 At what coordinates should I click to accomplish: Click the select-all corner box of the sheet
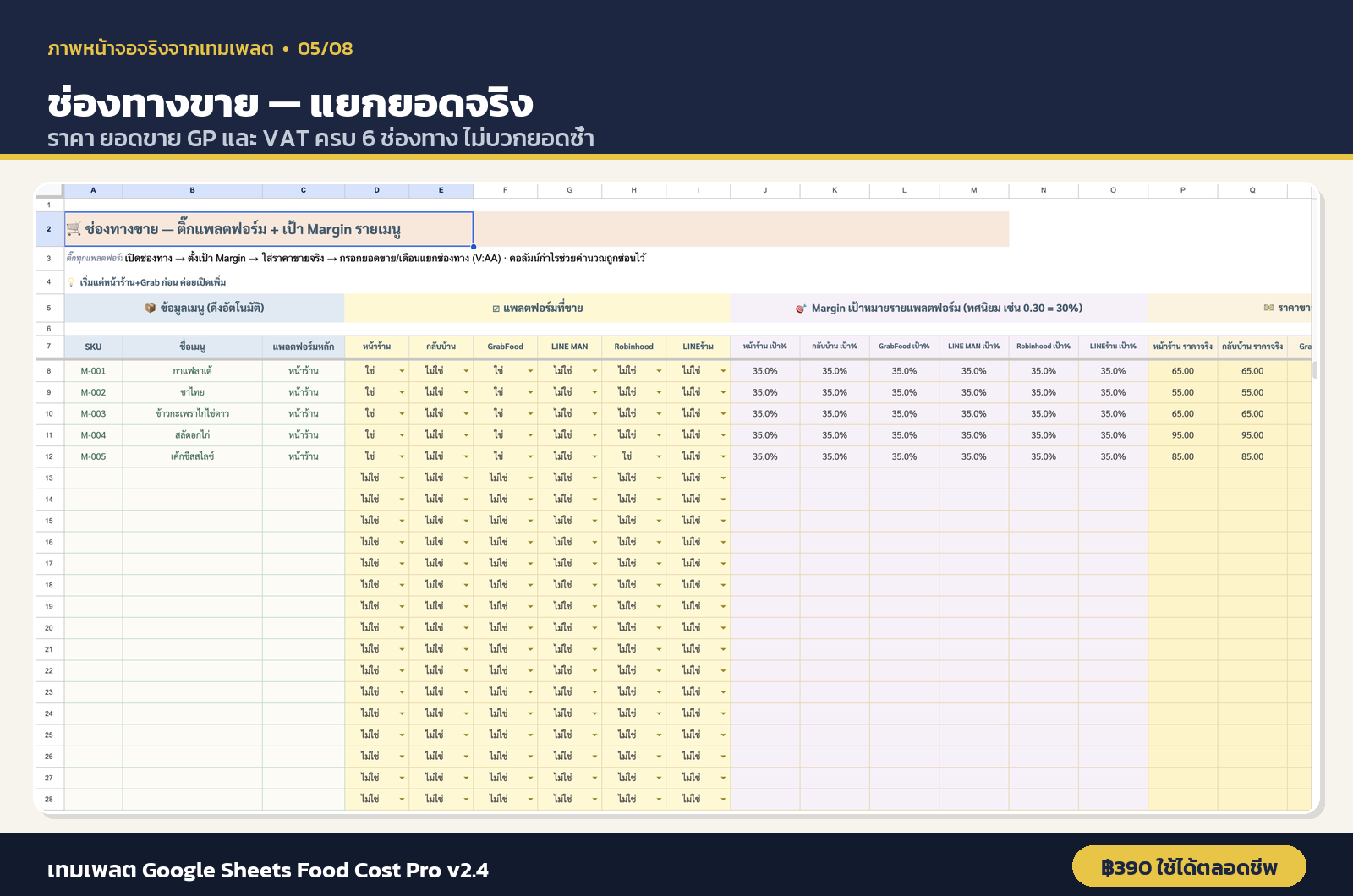tap(49, 190)
